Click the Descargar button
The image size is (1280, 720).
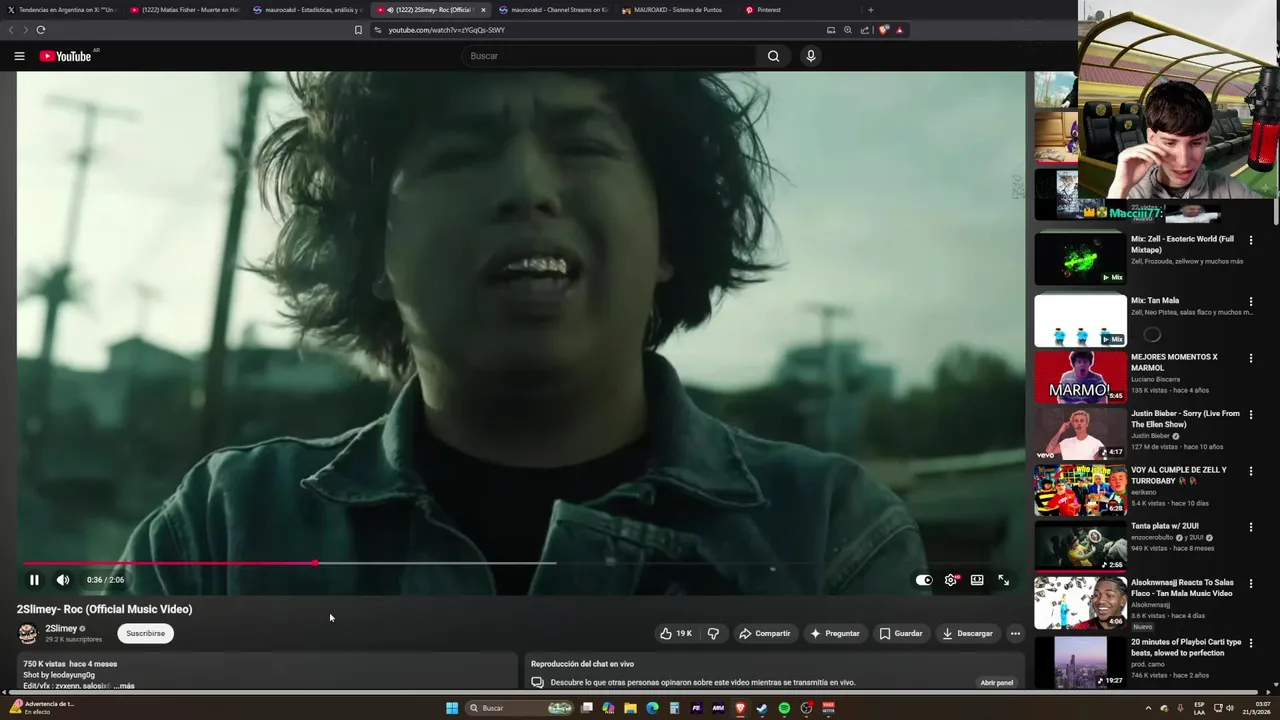click(968, 633)
